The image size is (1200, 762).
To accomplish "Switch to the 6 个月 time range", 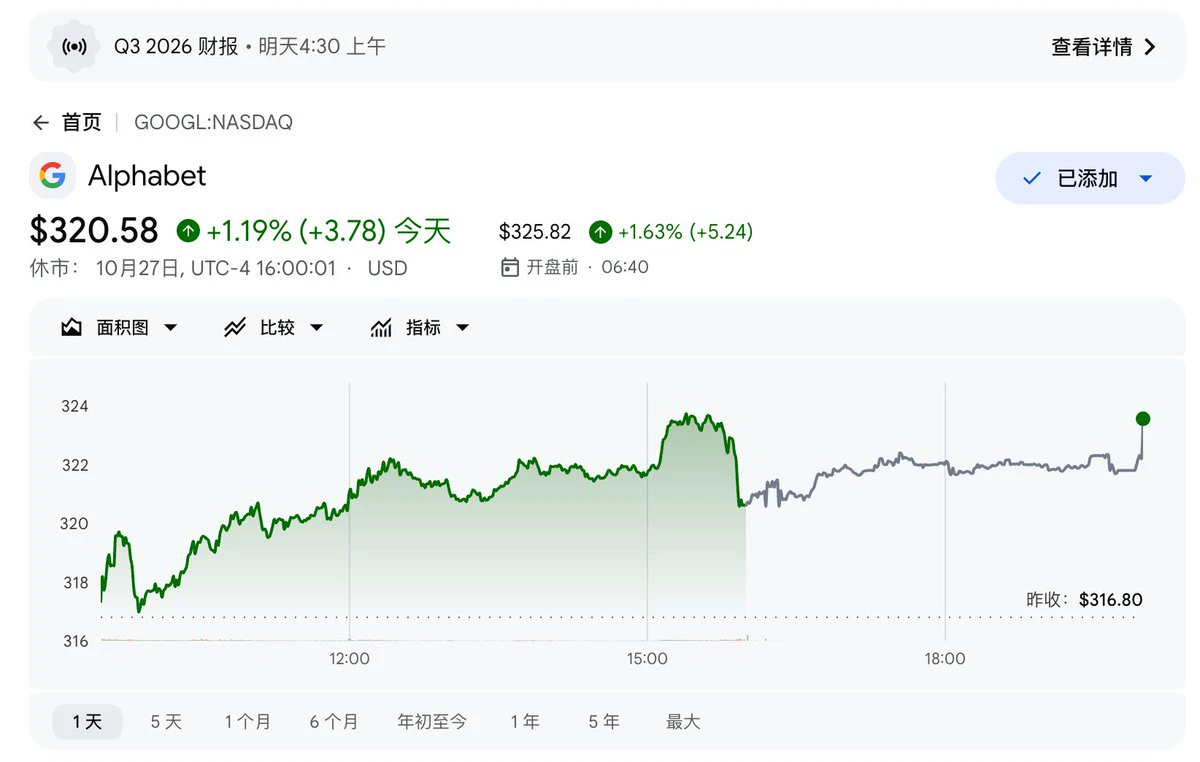I will point(334,721).
